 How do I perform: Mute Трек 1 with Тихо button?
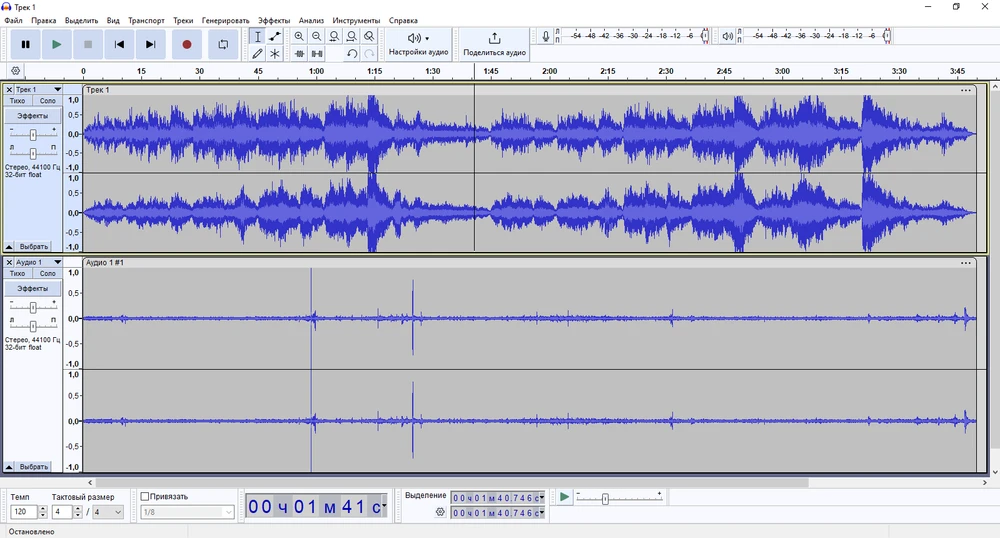[x=18, y=101]
